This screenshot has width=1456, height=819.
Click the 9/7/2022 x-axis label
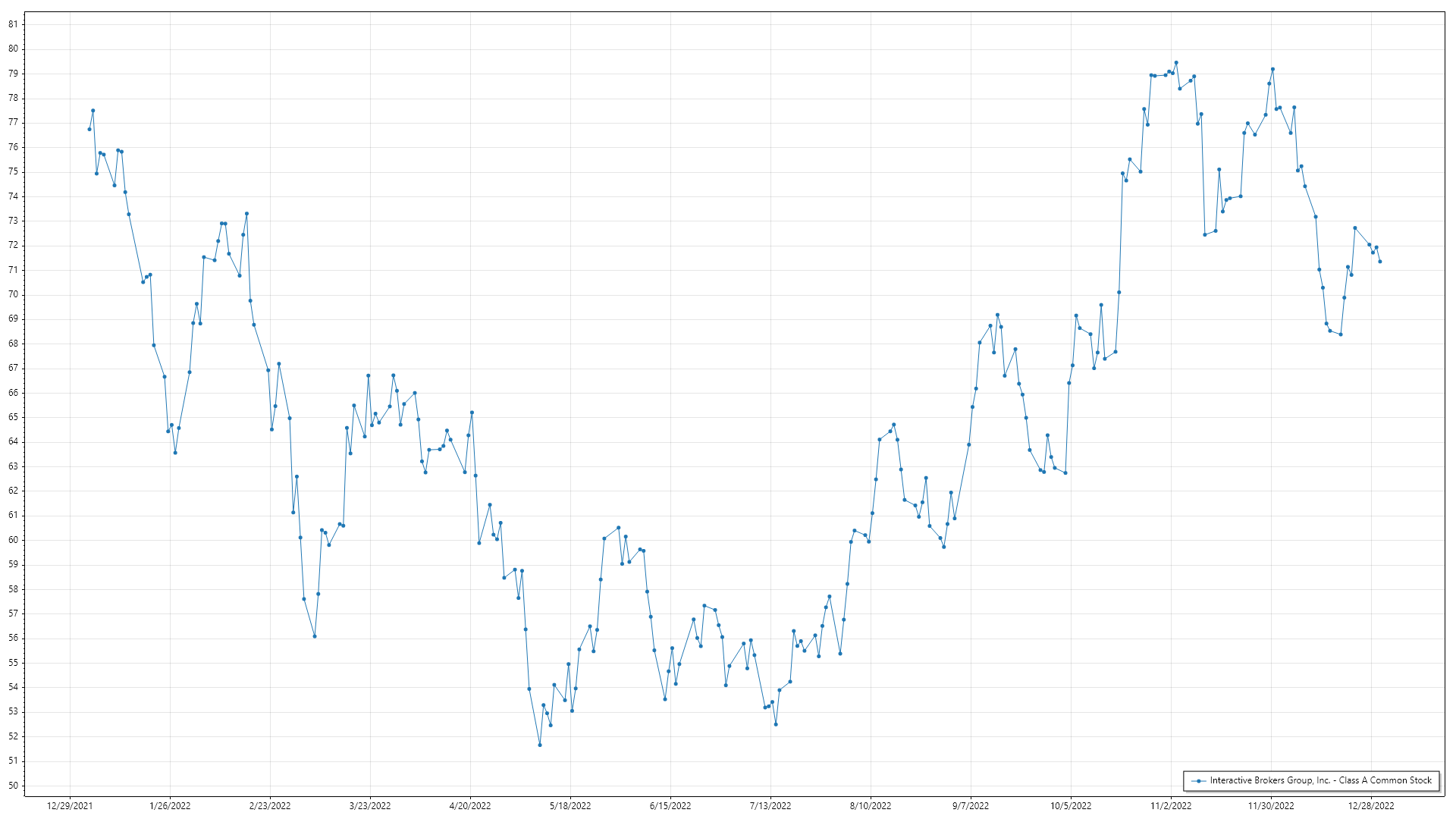point(971,805)
